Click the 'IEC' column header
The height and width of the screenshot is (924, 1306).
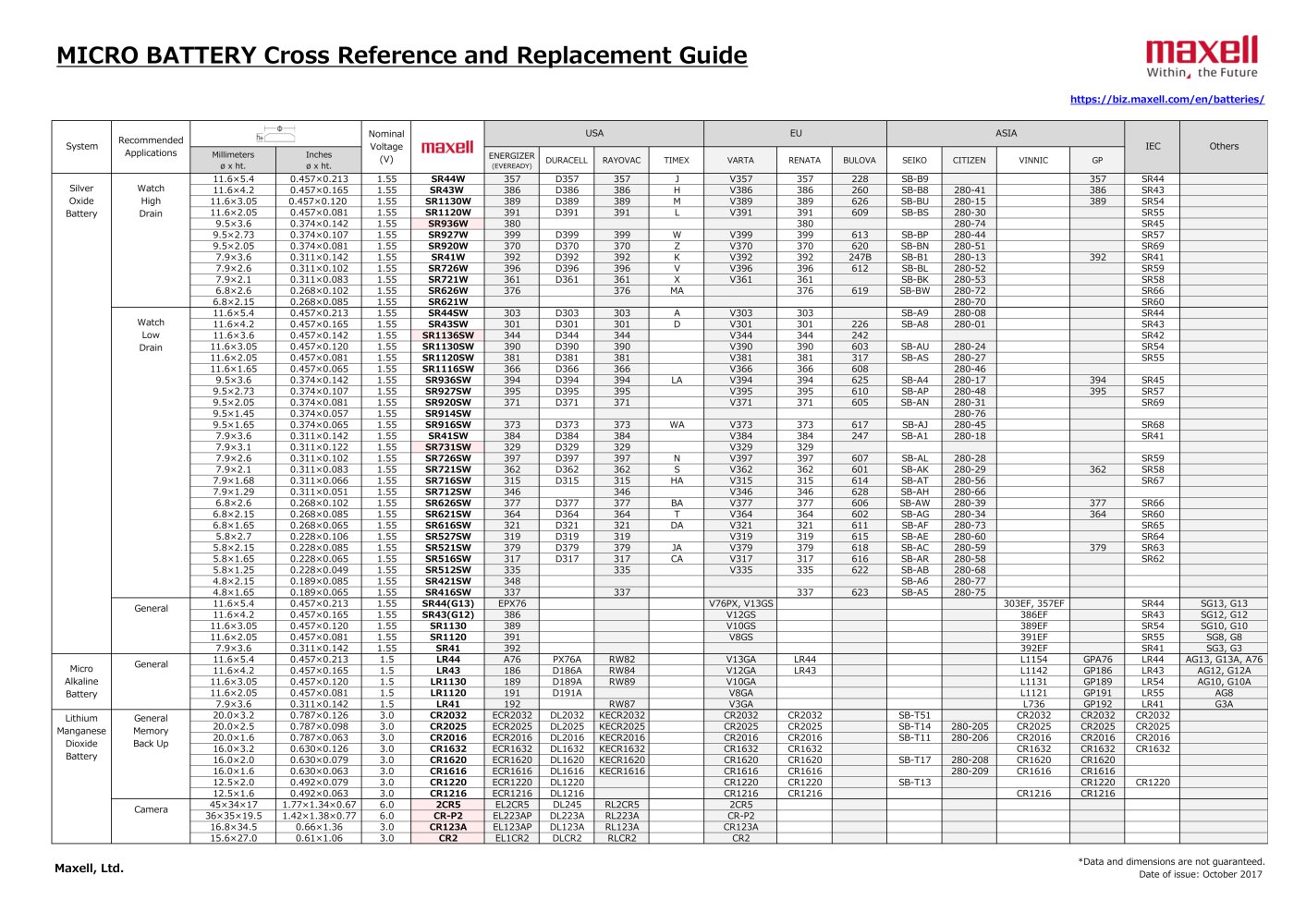tap(1153, 146)
